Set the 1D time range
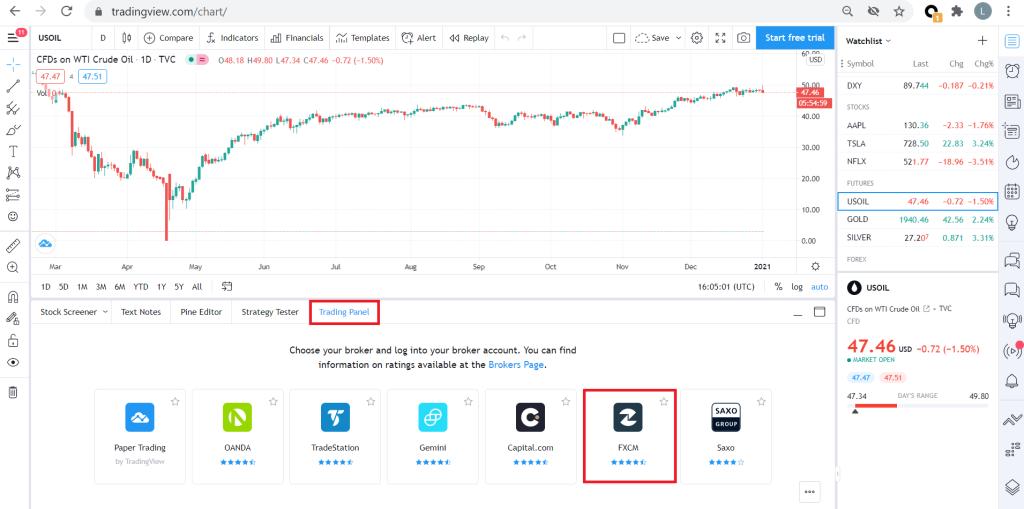Screen dimensions: 1024x509 pos(46,286)
